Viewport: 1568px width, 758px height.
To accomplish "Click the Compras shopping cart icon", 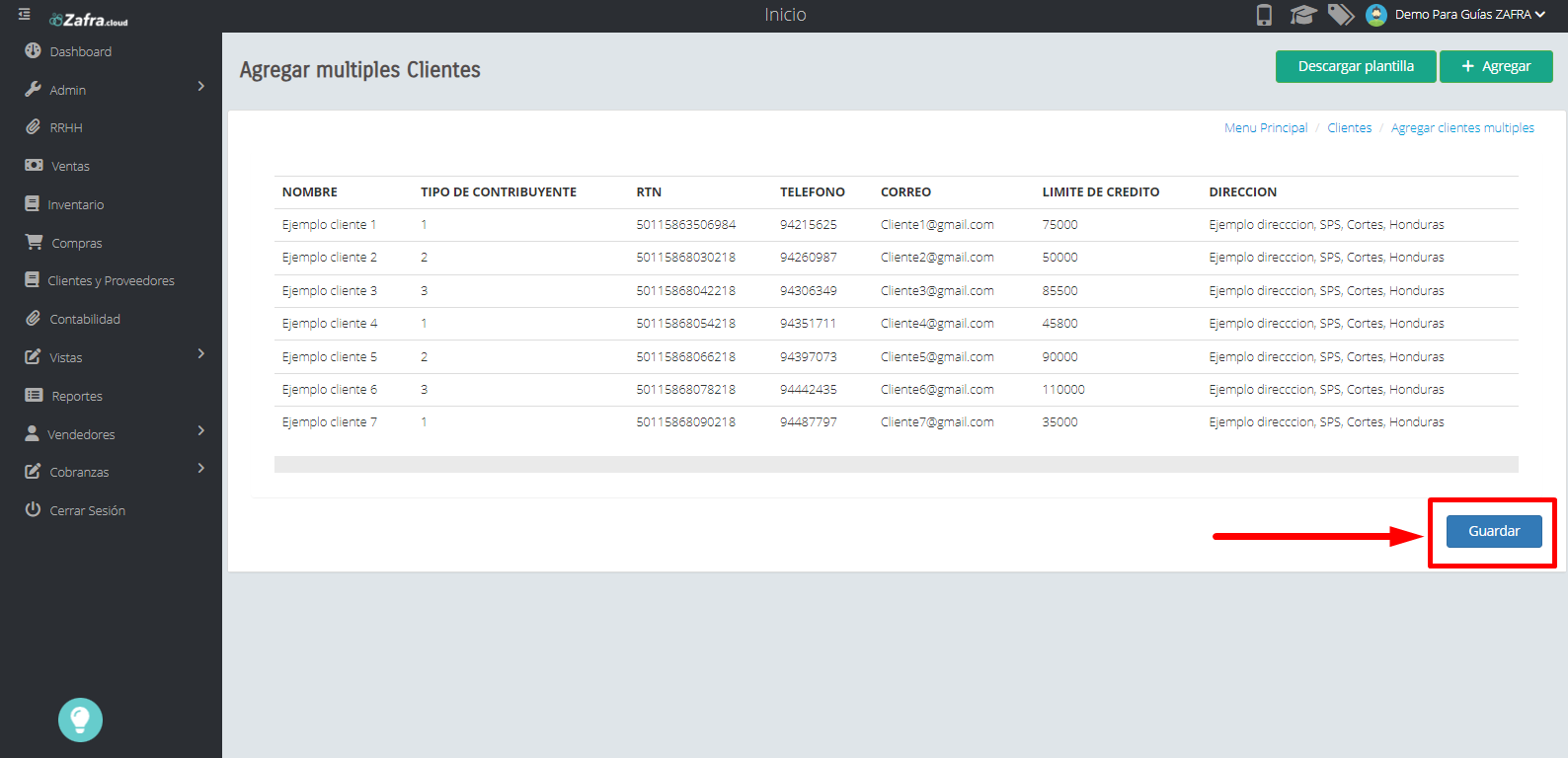I will pyautogui.click(x=34, y=242).
